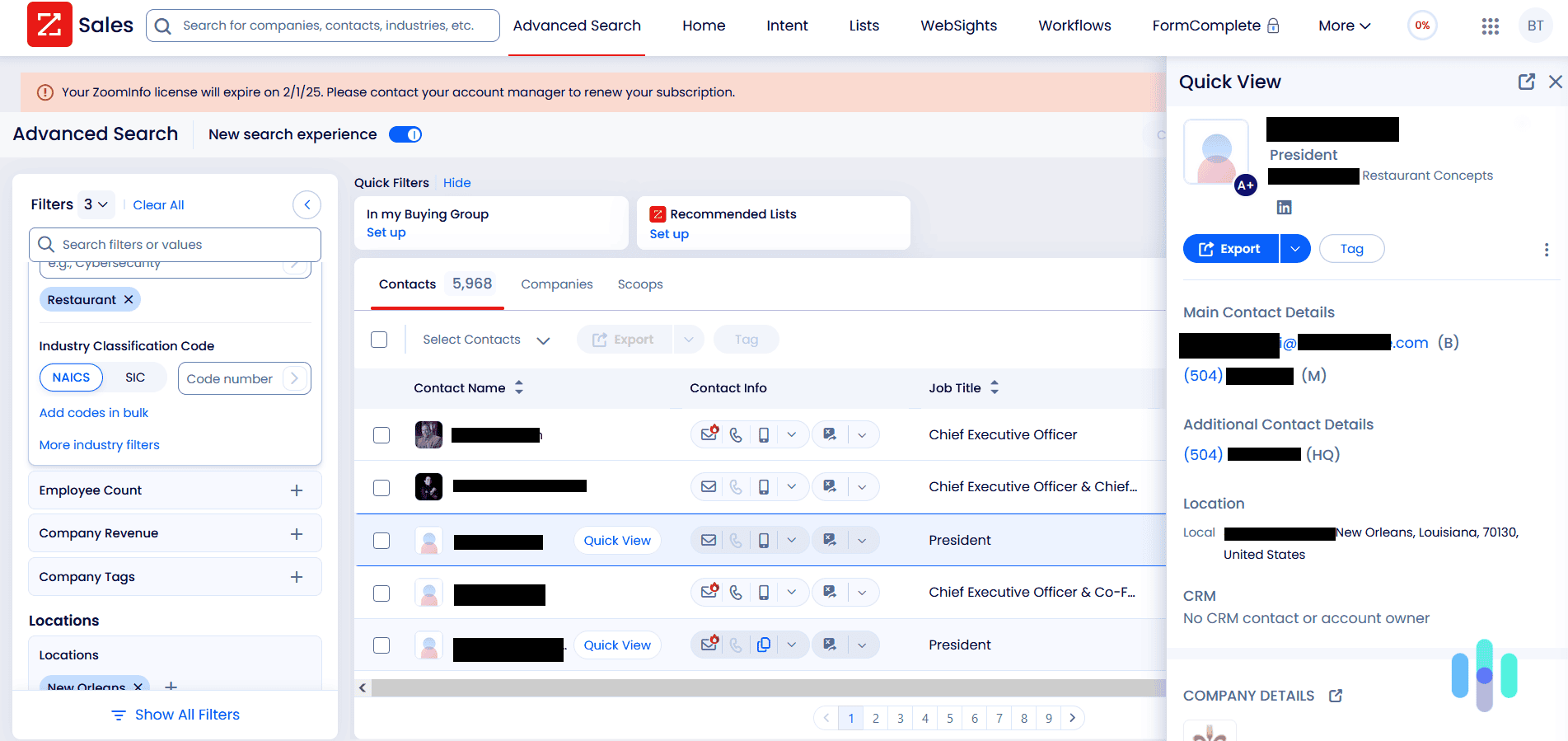
Task: Open the ZoomInfo Sales logo home
Action: (80, 25)
